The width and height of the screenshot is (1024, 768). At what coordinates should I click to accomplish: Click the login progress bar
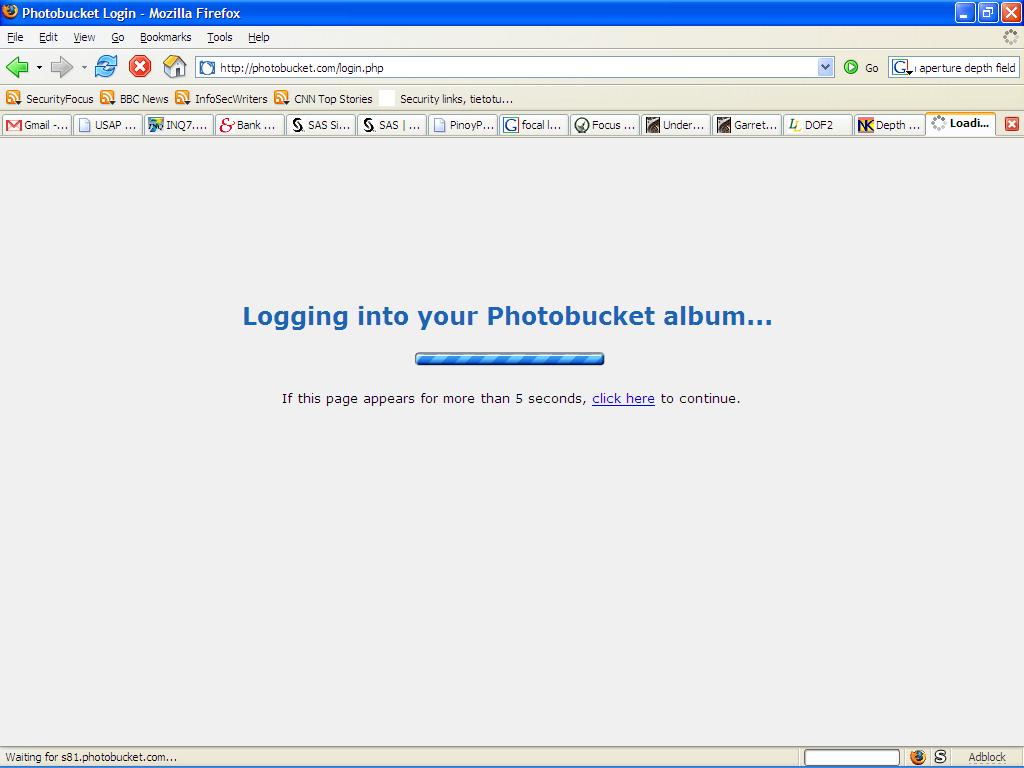(x=509, y=359)
